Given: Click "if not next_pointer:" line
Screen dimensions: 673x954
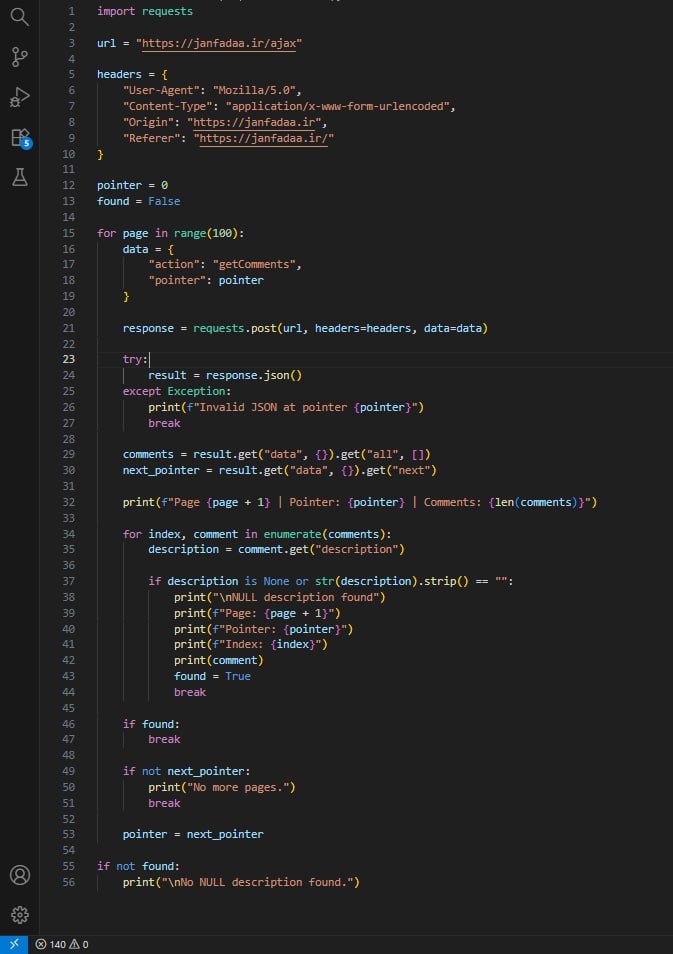Looking at the screenshot, I should 187,771.
